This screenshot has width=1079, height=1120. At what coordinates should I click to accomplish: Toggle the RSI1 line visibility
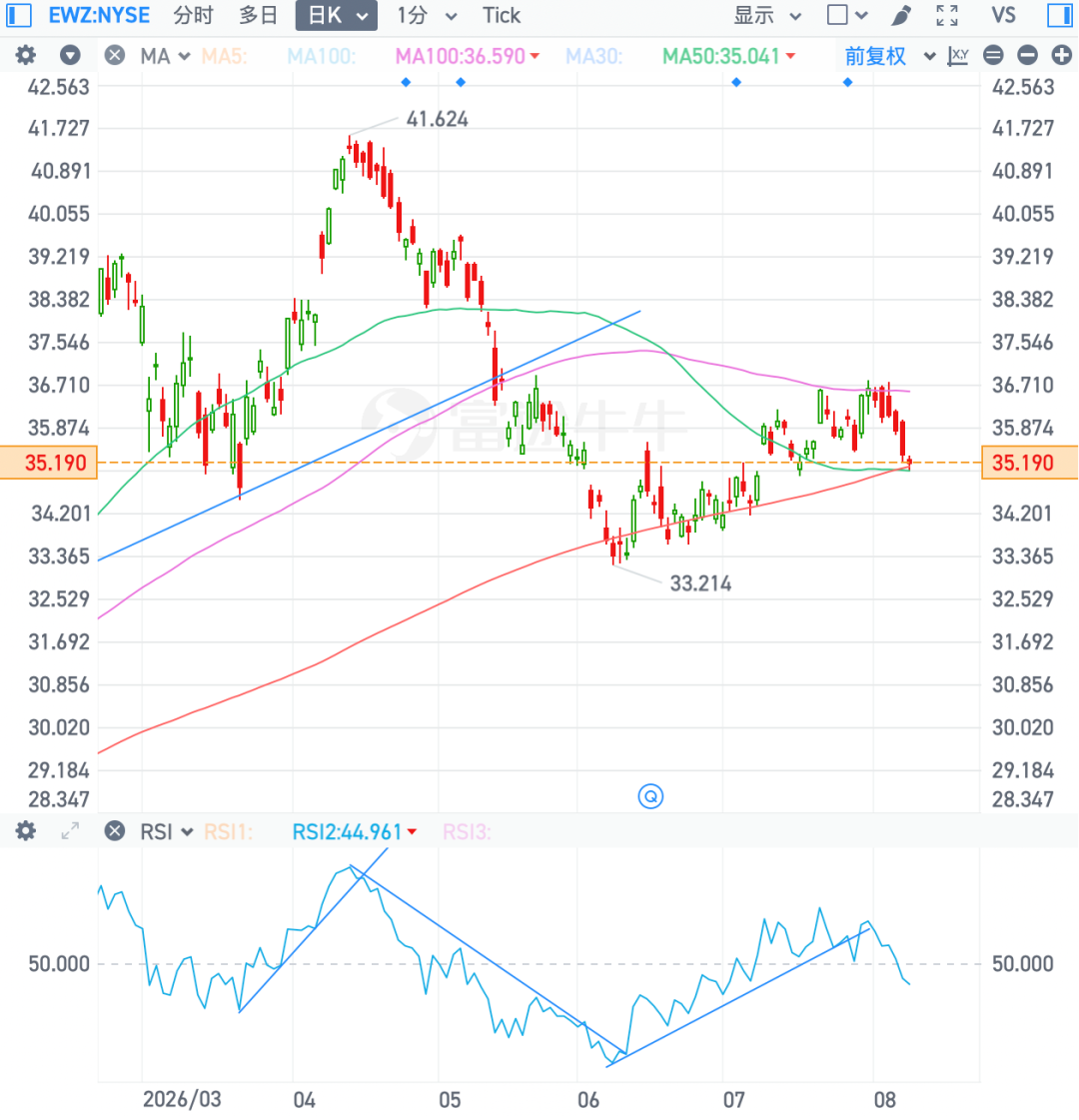point(228,831)
